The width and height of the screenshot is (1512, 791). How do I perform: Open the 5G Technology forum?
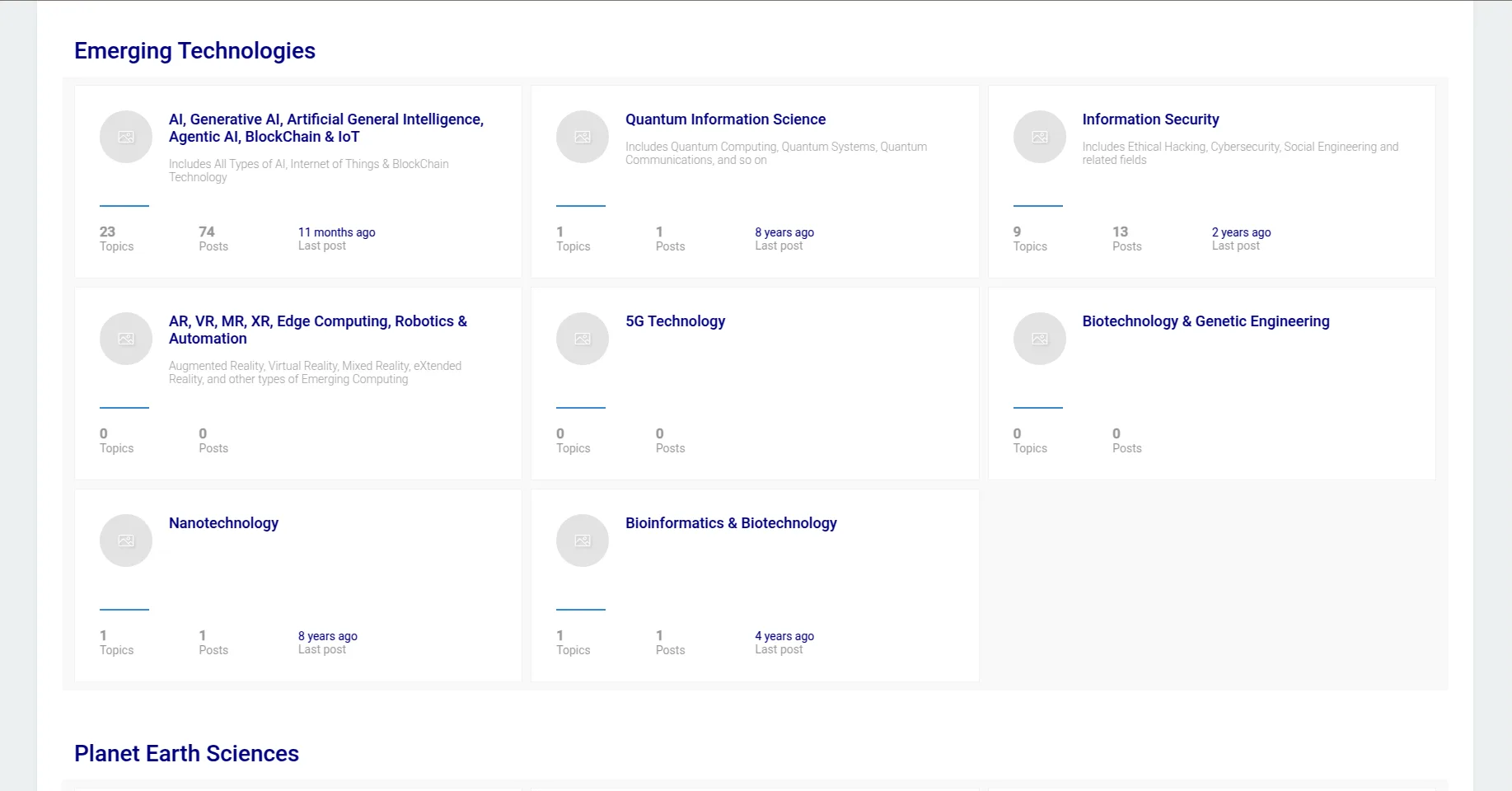(x=675, y=321)
